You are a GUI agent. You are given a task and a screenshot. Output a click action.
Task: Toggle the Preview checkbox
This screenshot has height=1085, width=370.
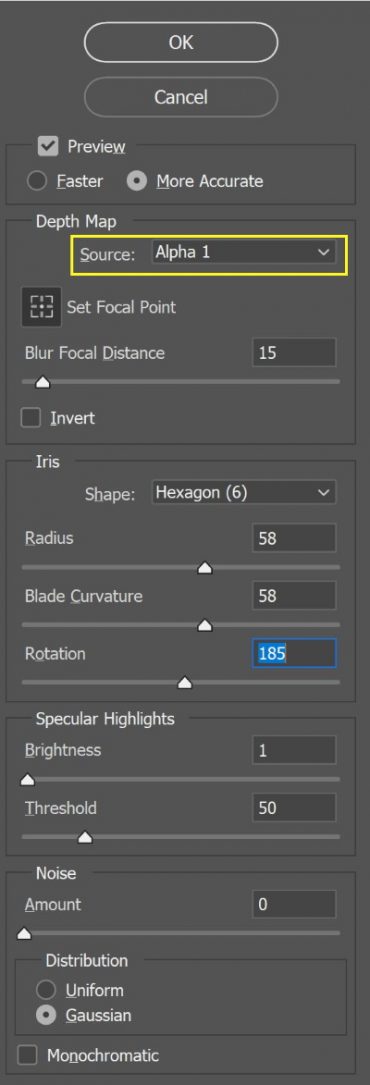48,147
